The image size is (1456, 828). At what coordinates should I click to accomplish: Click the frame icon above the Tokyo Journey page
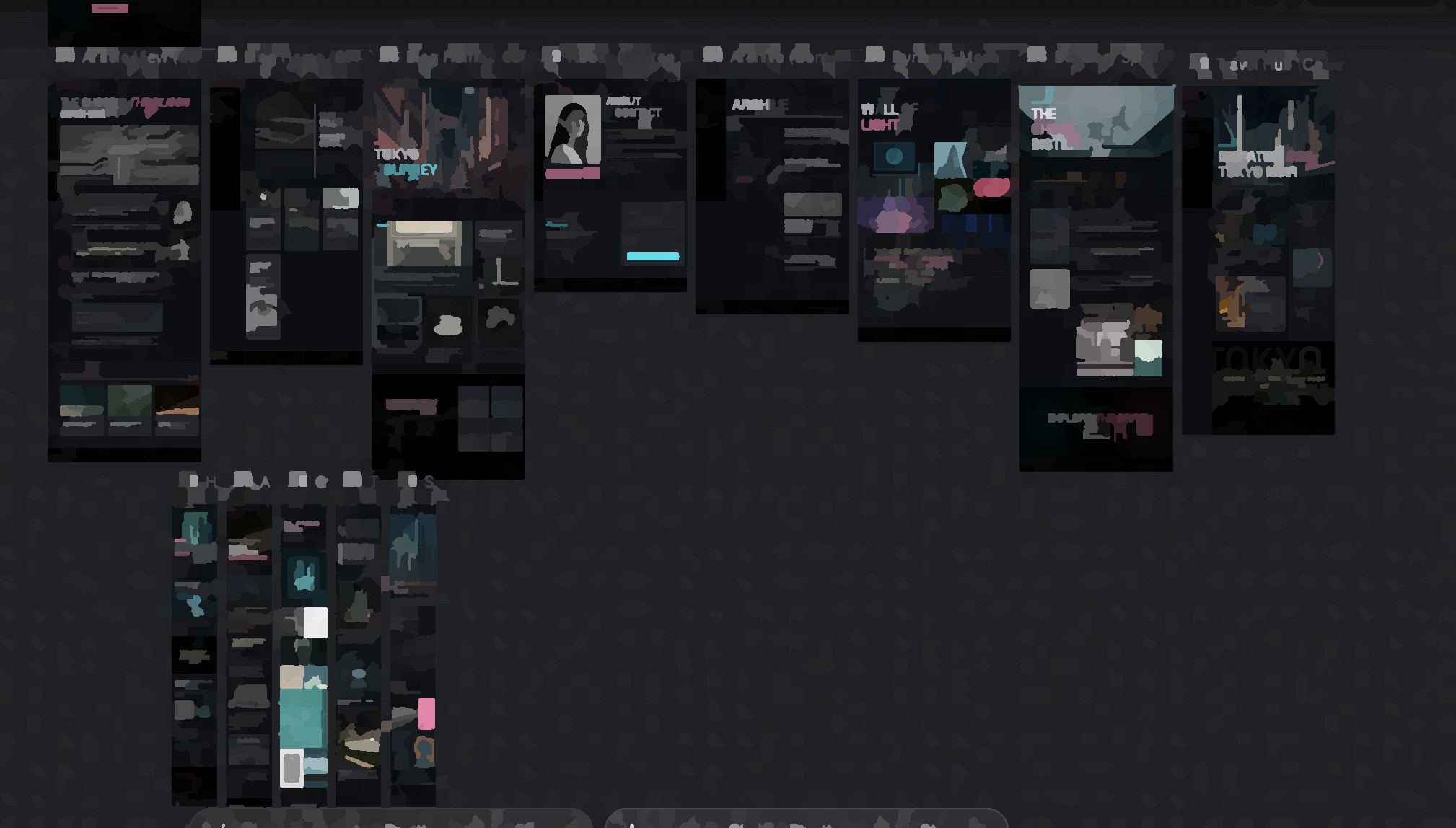pos(389,55)
